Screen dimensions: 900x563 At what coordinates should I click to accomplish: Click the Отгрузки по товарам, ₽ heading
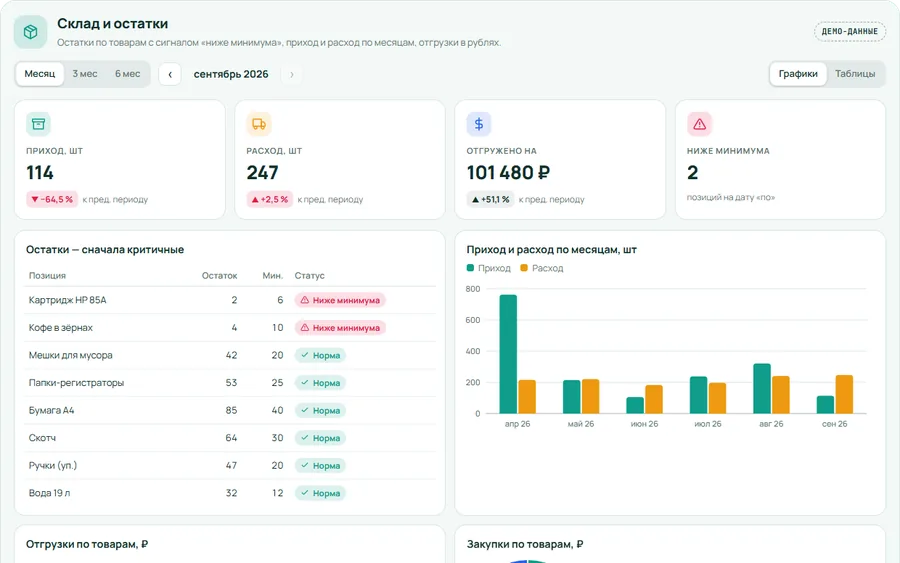tap(87, 544)
